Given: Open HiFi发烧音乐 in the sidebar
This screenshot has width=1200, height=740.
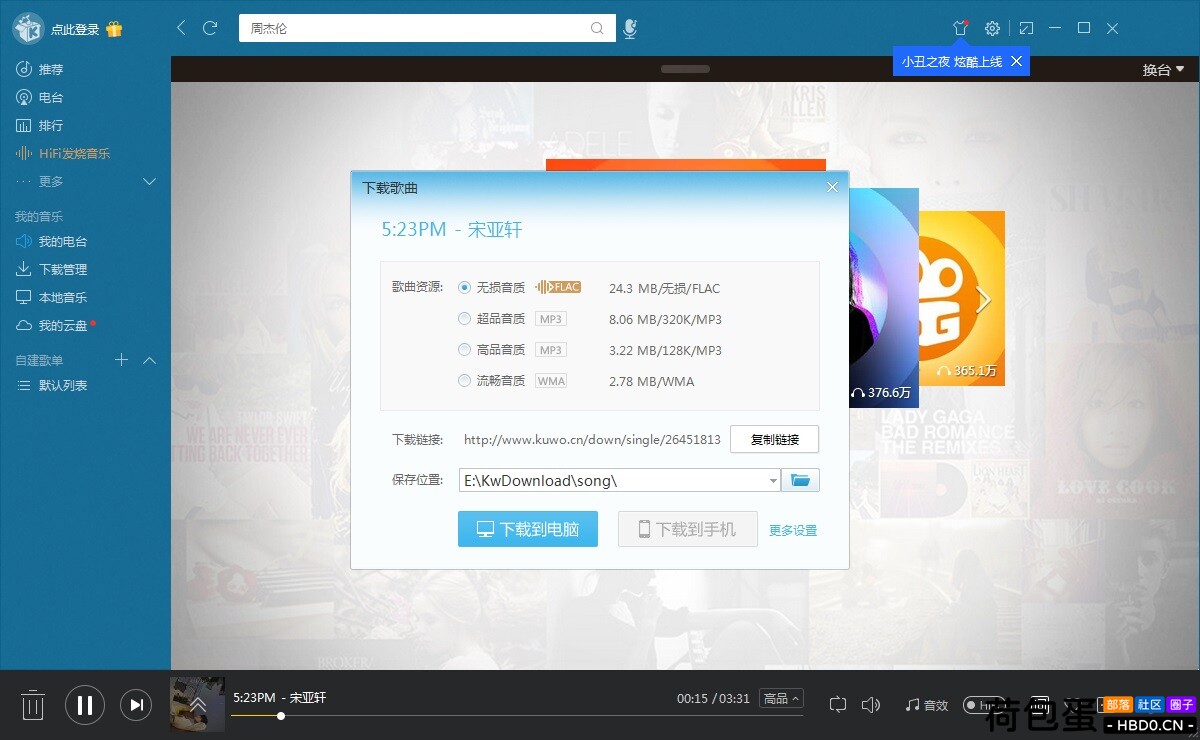Looking at the screenshot, I should pyautogui.click(x=74, y=153).
